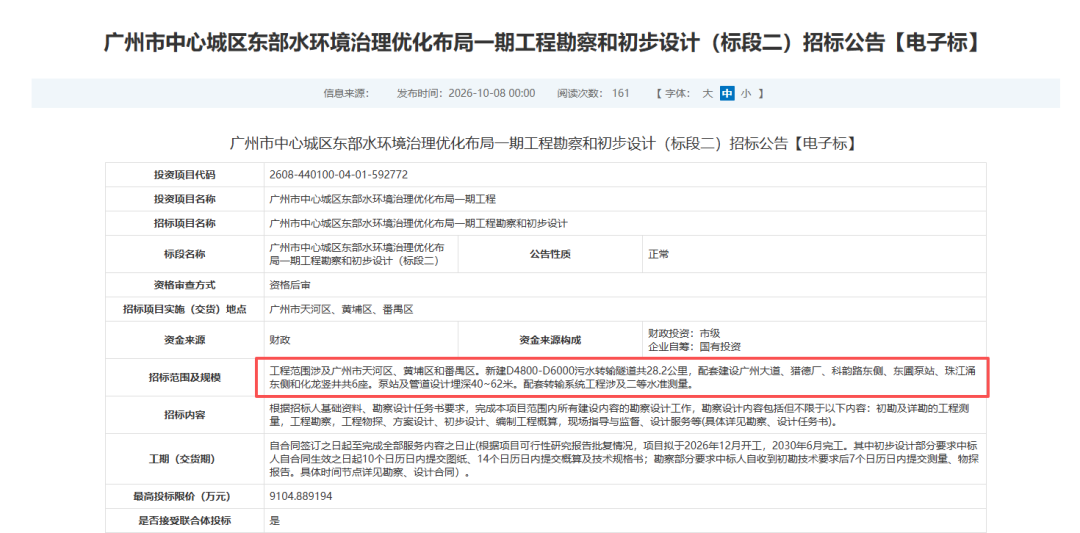Click the 最高投标限价（万元） label

coord(185,496)
